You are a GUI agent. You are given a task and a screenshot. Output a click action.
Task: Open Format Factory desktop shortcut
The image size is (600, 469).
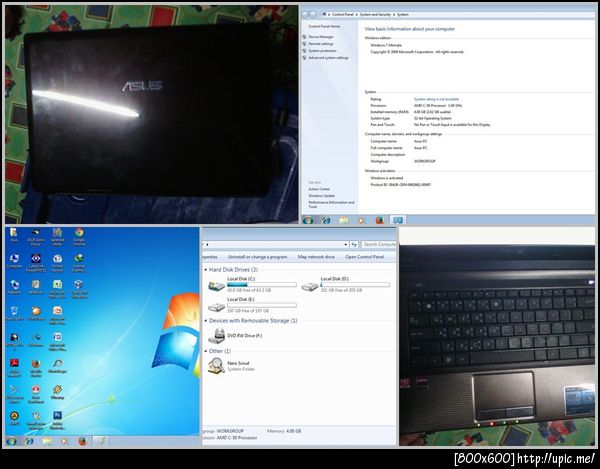(57, 263)
